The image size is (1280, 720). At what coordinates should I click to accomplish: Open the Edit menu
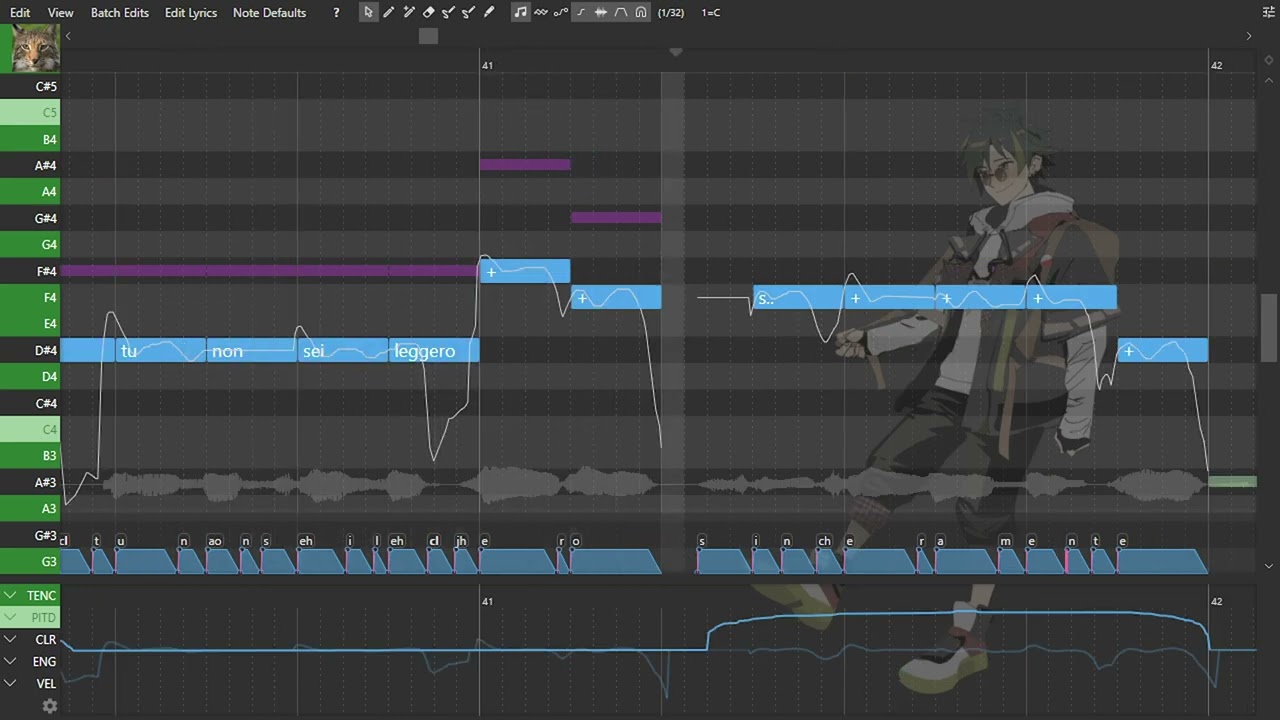[20, 13]
